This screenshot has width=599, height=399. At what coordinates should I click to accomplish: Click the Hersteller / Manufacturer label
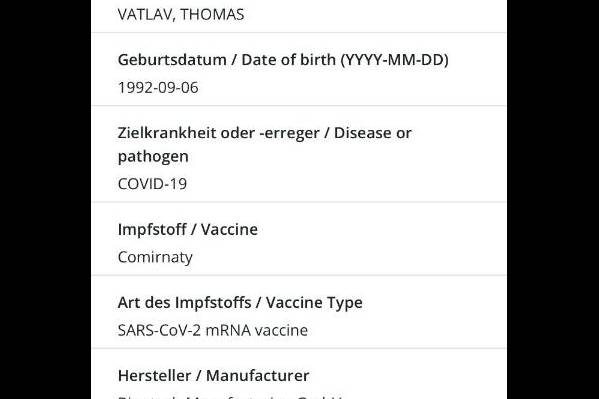(x=214, y=376)
